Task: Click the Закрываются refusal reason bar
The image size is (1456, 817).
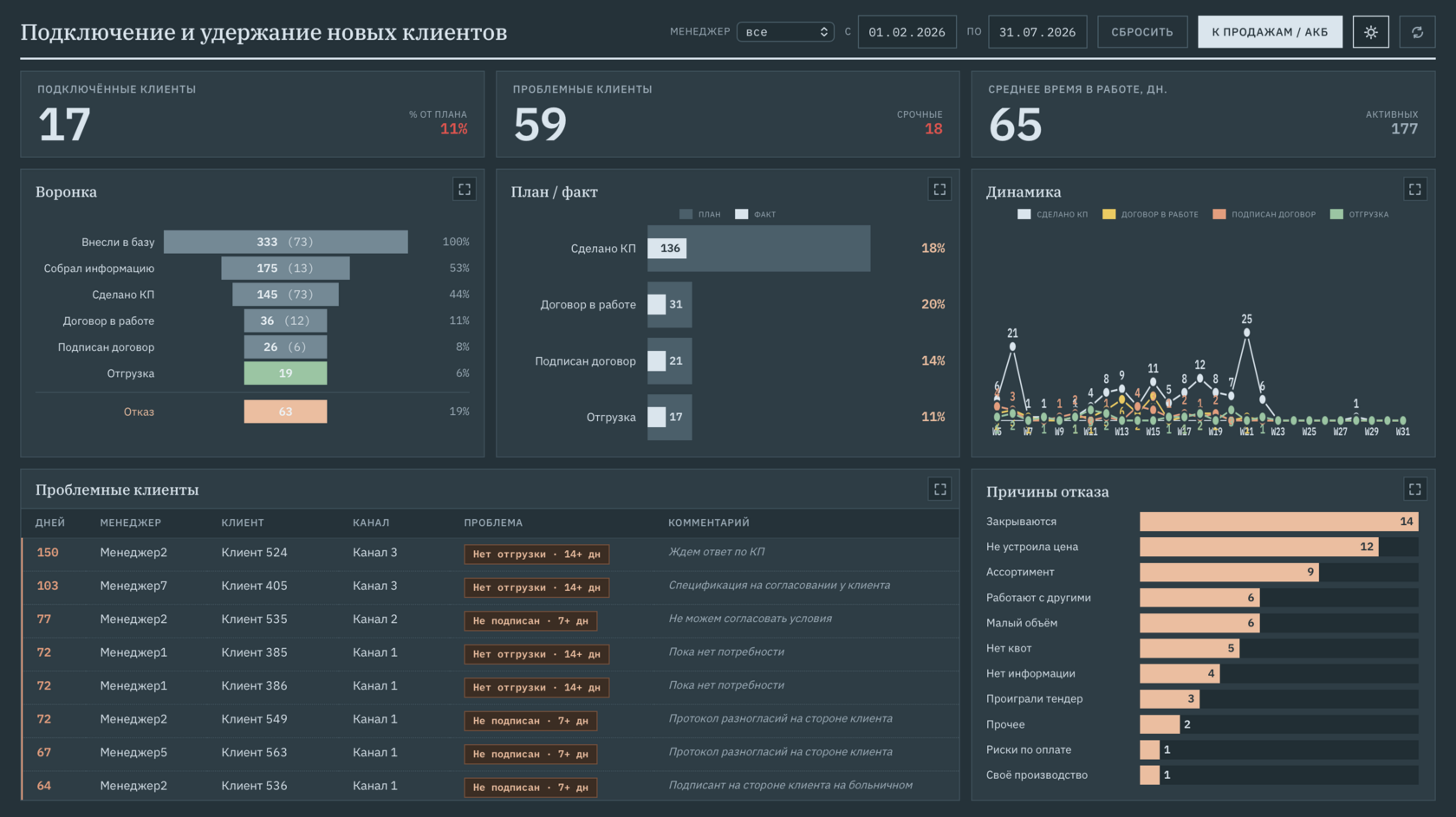Action: pyautogui.click(x=1278, y=522)
